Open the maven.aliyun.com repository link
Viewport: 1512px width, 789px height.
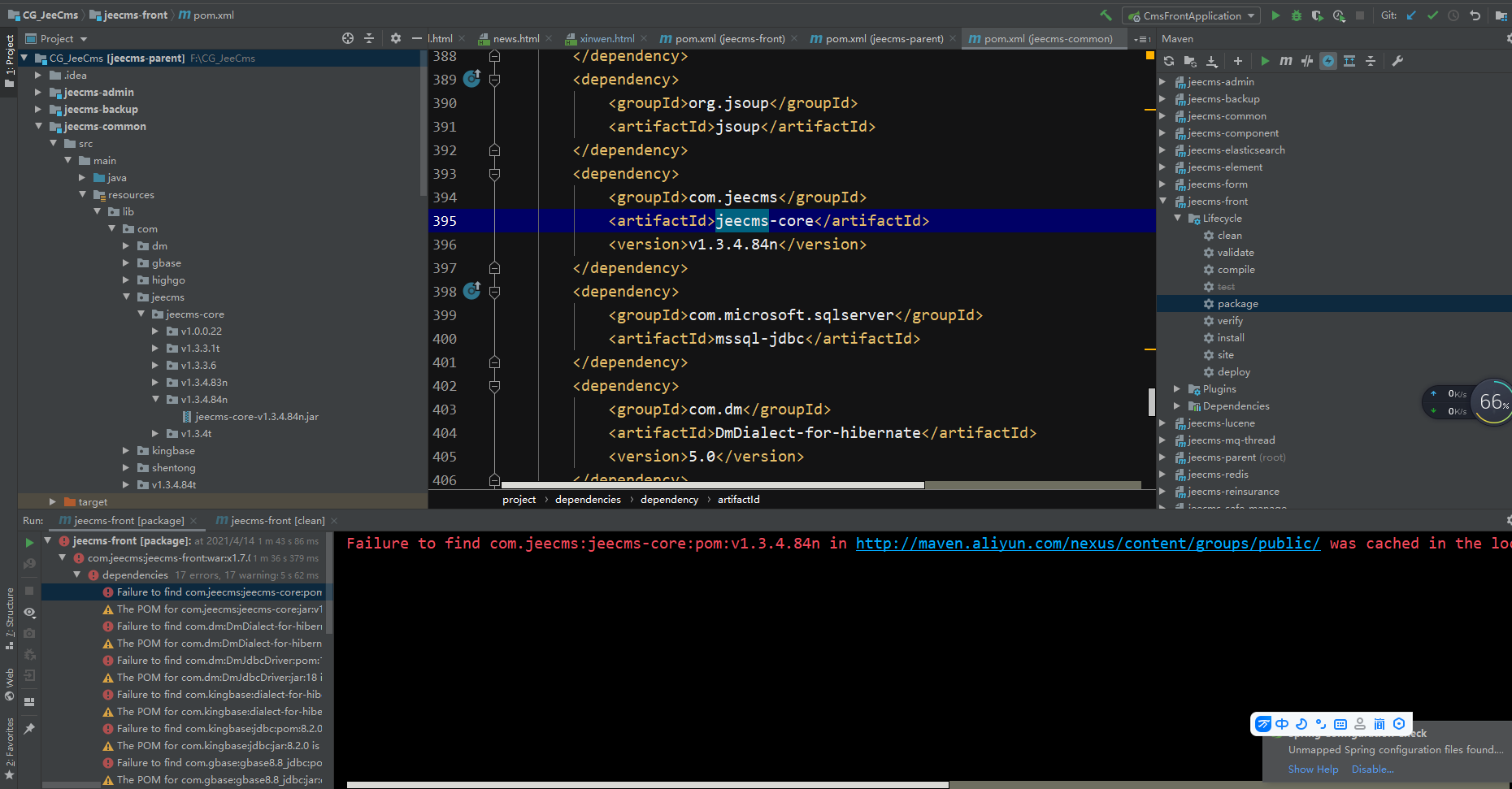pyautogui.click(x=1088, y=544)
